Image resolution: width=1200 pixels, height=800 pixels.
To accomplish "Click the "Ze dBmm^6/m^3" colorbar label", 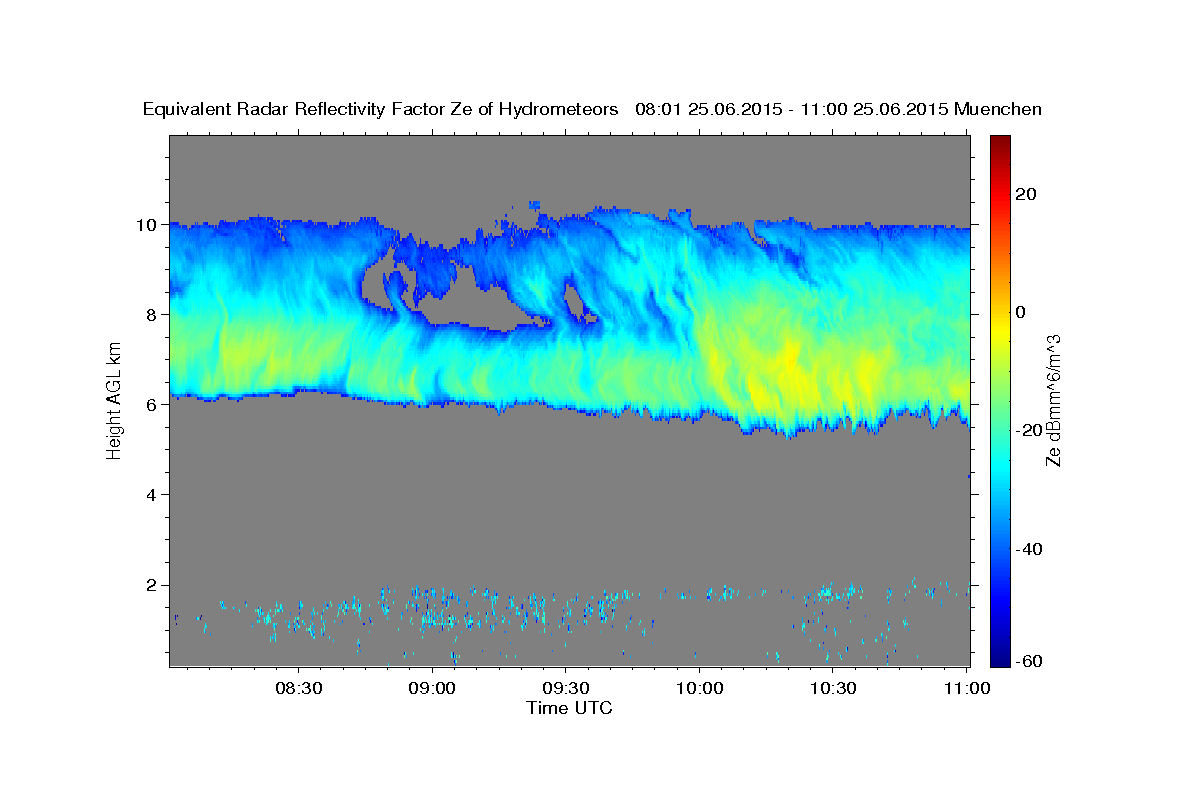I will coord(1053,400).
